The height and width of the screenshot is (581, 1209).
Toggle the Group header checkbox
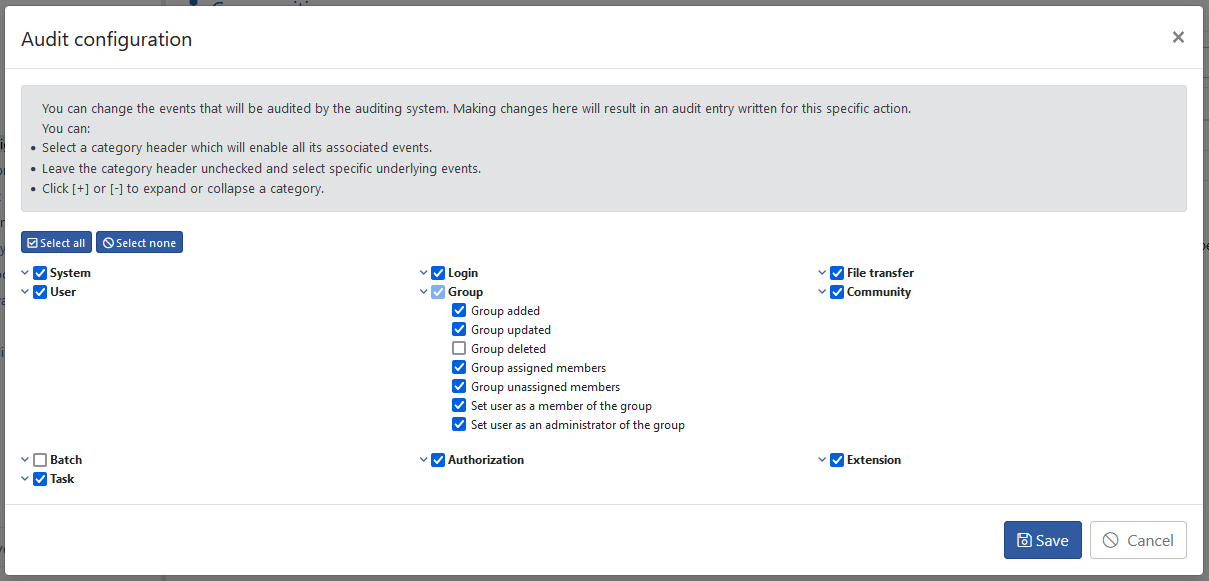tap(438, 292)
